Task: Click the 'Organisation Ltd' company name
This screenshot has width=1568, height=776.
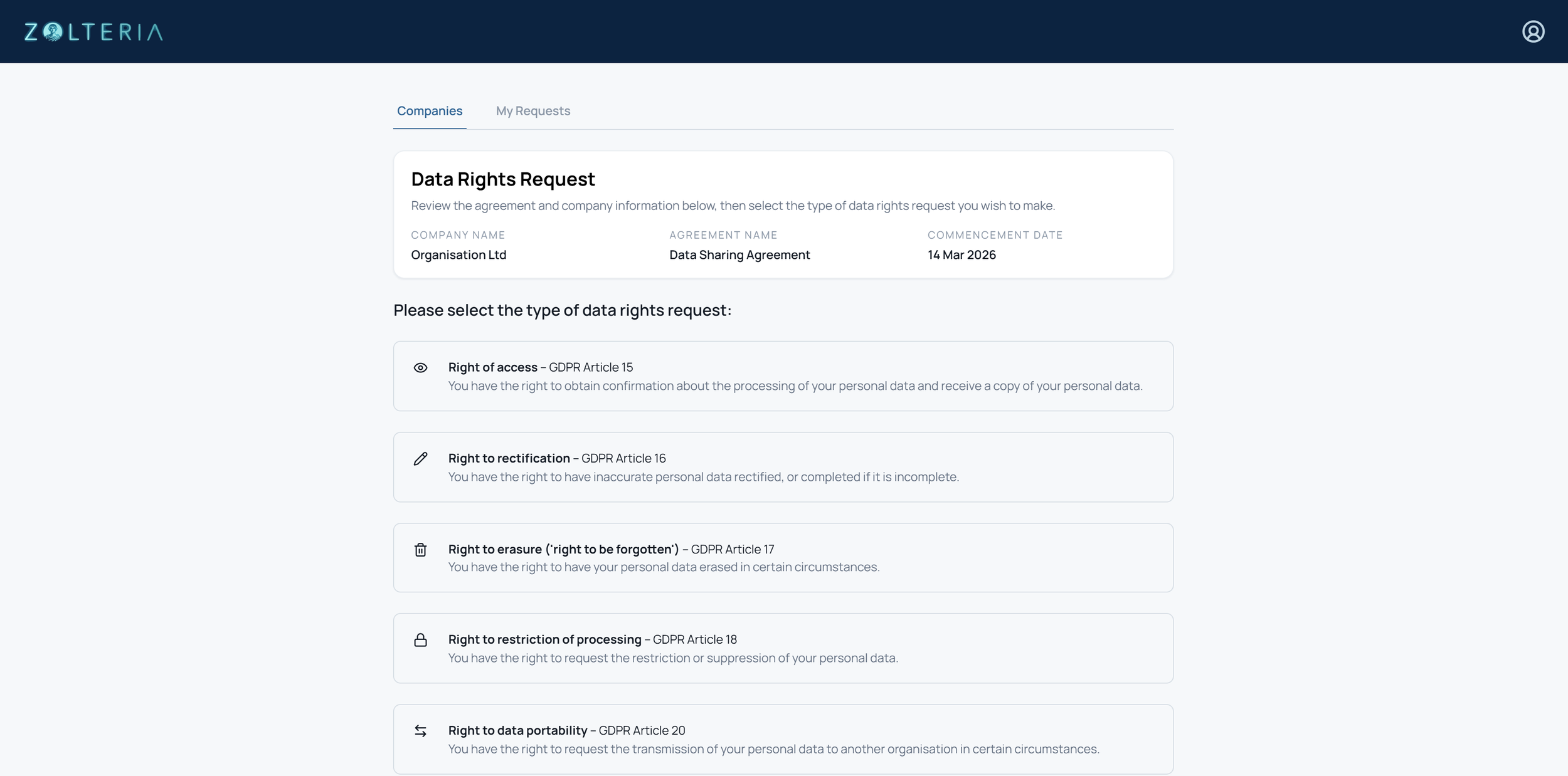Action: tap(458, 255)
